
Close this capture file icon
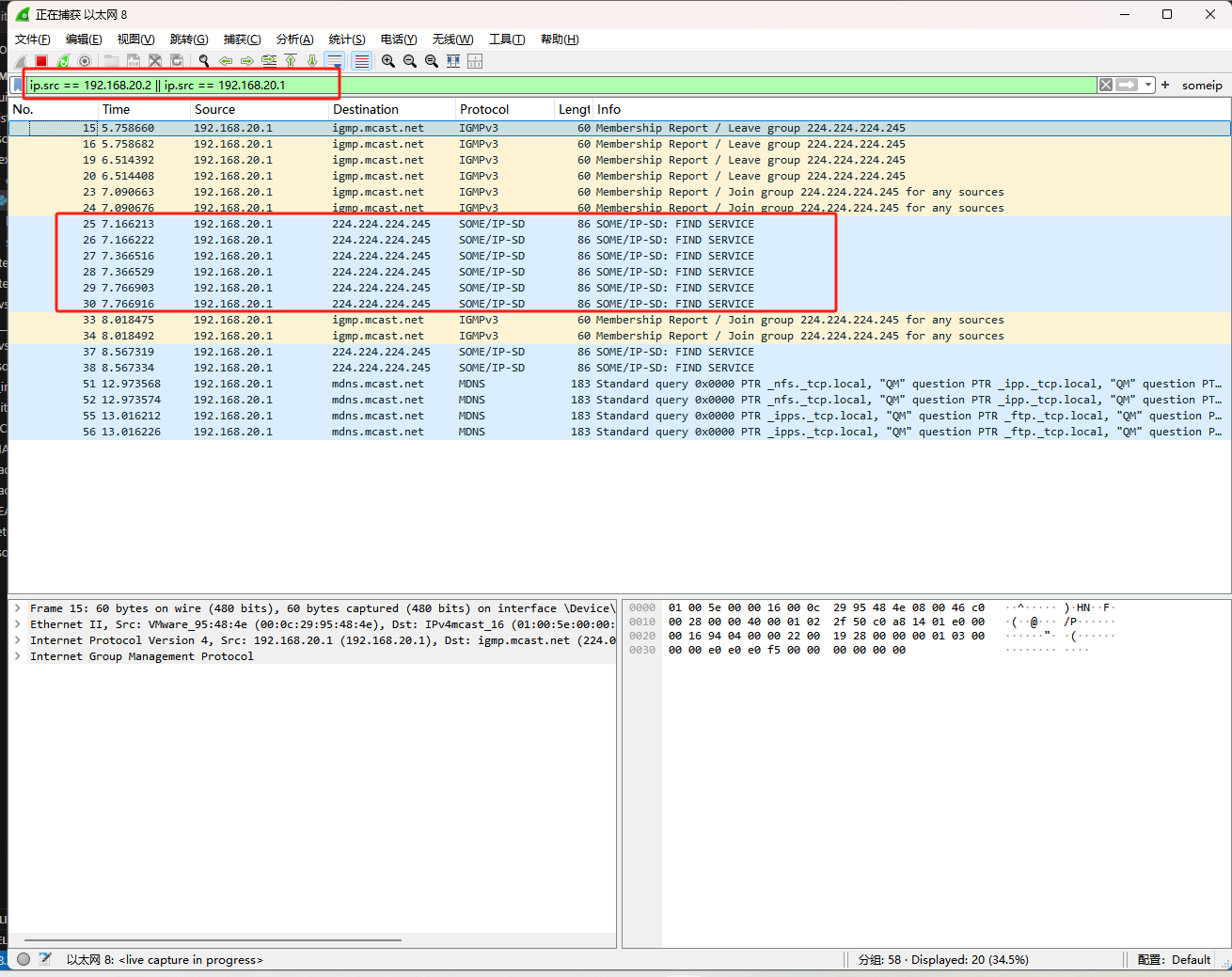[155, 61]
